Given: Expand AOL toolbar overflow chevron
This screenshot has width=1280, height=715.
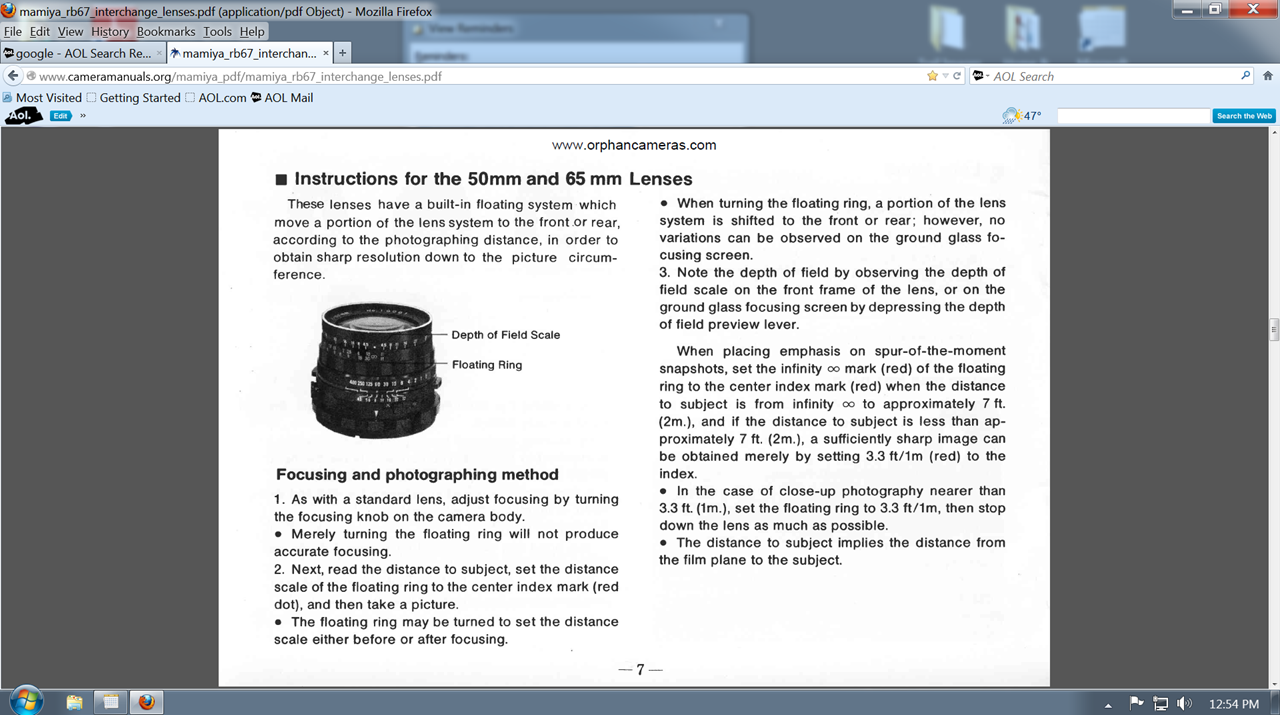Looking at the screenshot, I should [83, 116].
